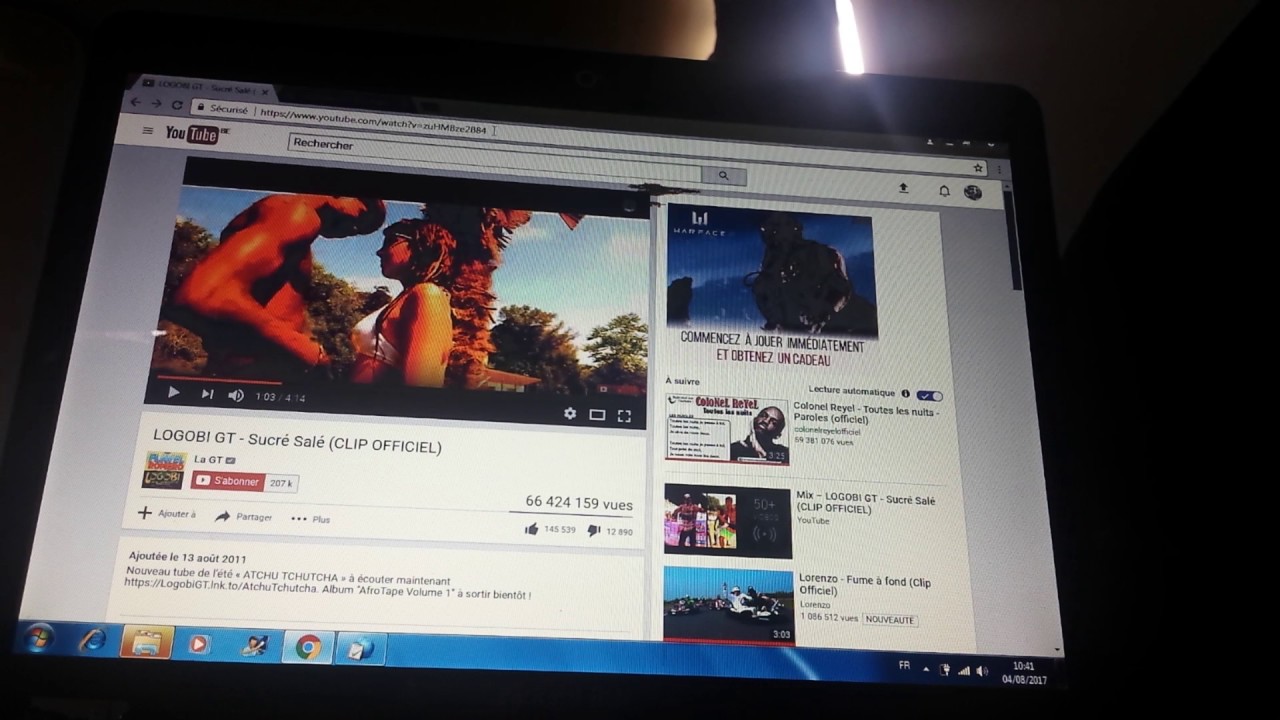Click the Ajoutée le 13 août 2011 text
Screen dimensions: 1280x720
188,557
